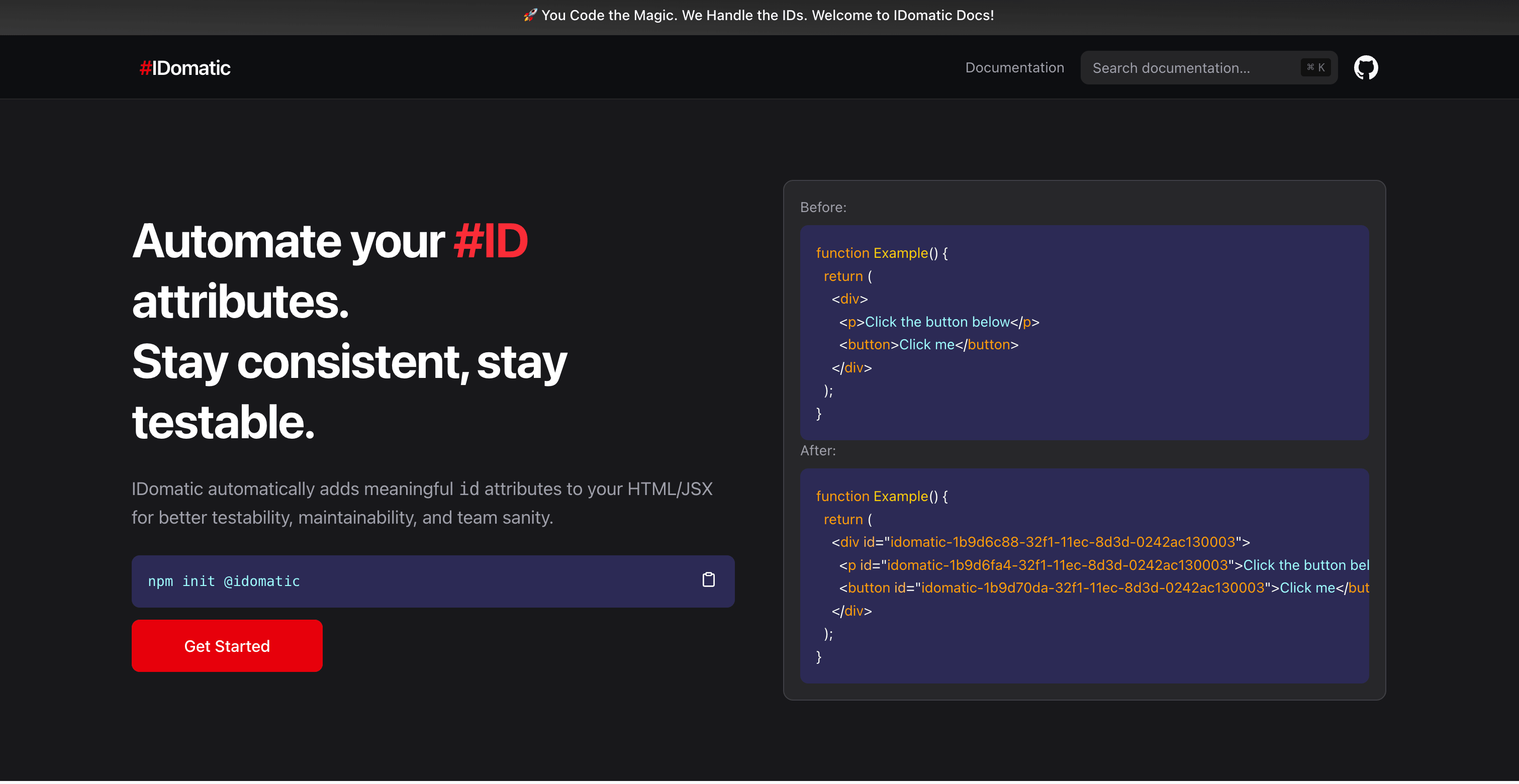
Task: Click the npm init @idomatic command text
Action: 224,582
